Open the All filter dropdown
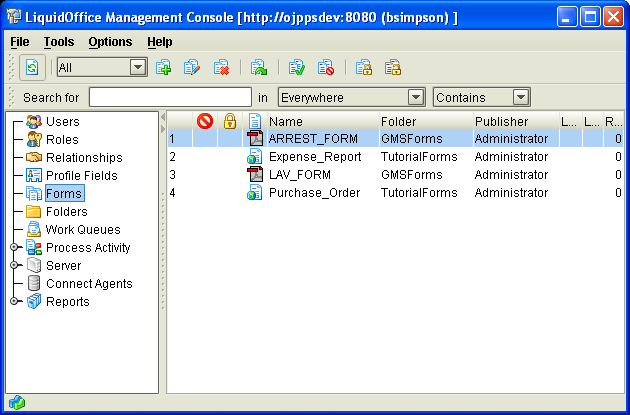This screenshot has height=415, width=630. (138, 67)
